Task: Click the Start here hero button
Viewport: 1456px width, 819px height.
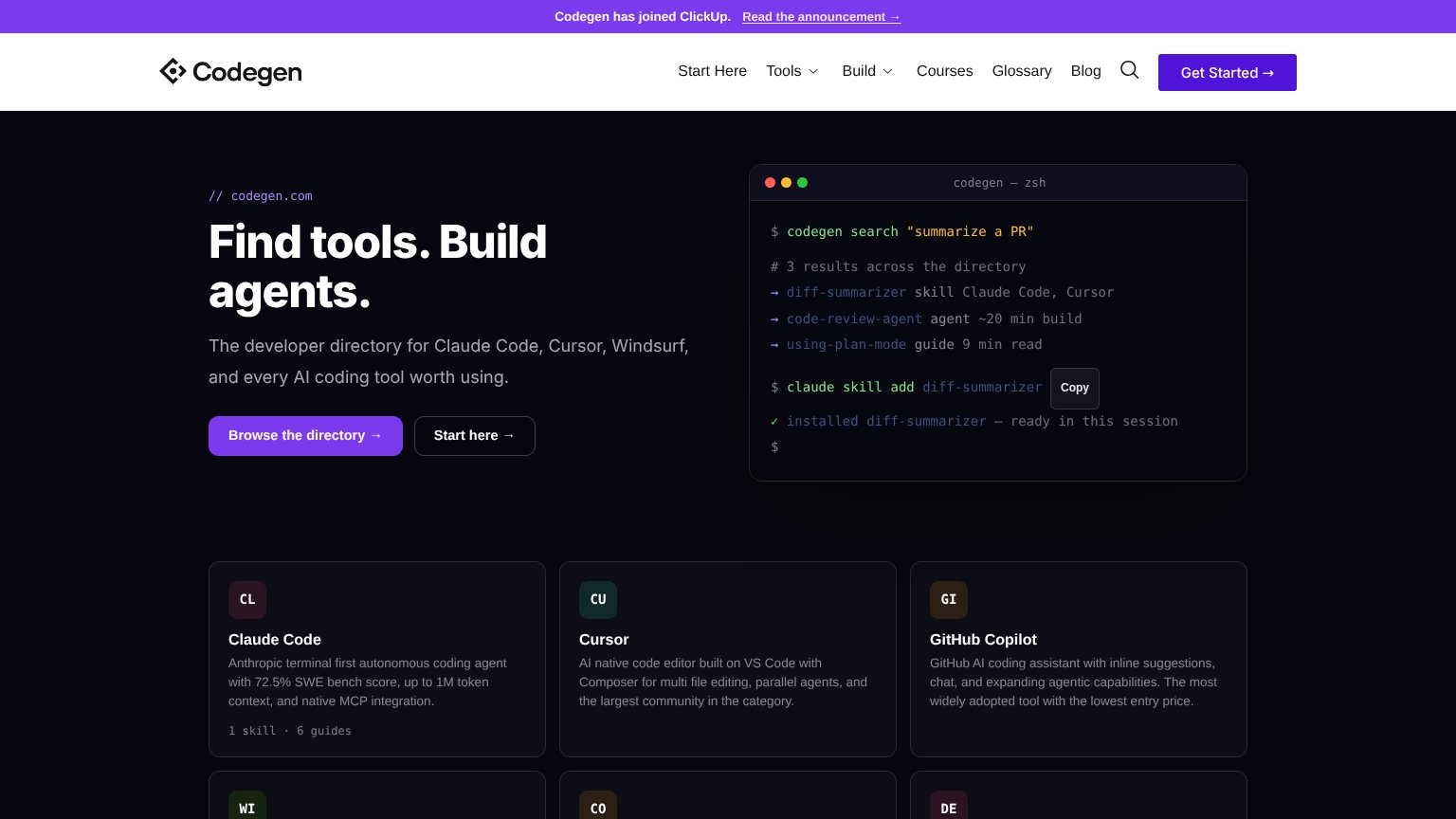Action: (475, 436)
